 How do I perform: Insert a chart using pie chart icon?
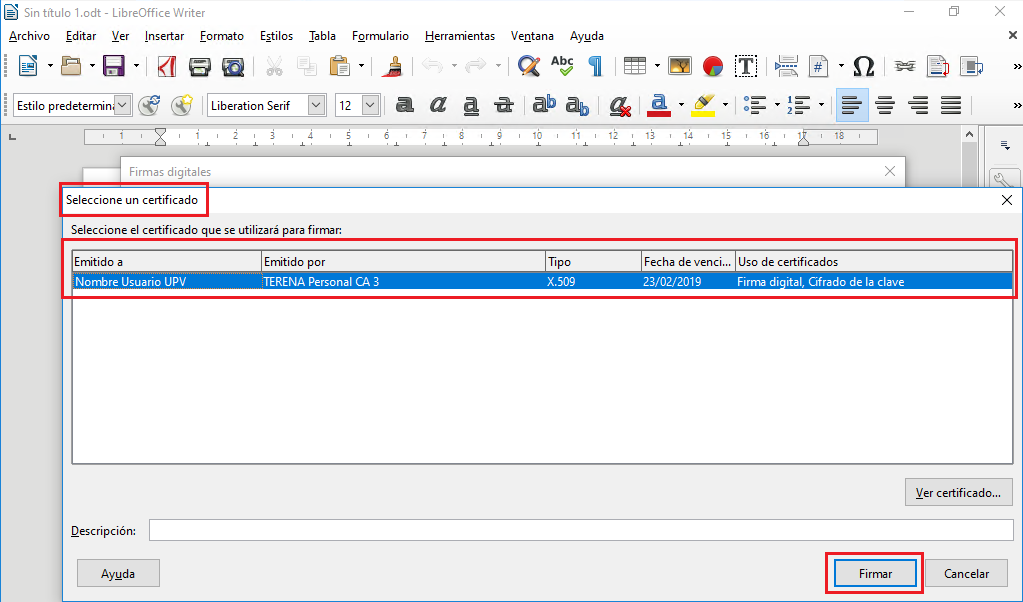pyautogui.click(x=712, y=66)
